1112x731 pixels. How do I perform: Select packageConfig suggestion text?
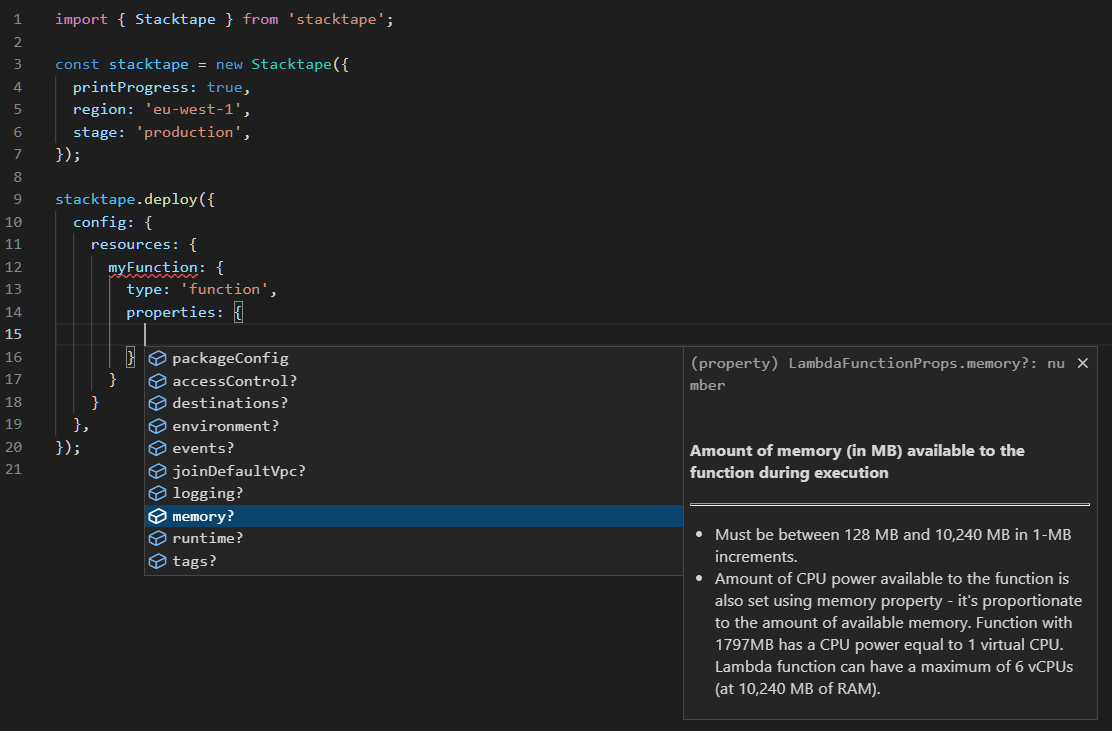[230, 358]
